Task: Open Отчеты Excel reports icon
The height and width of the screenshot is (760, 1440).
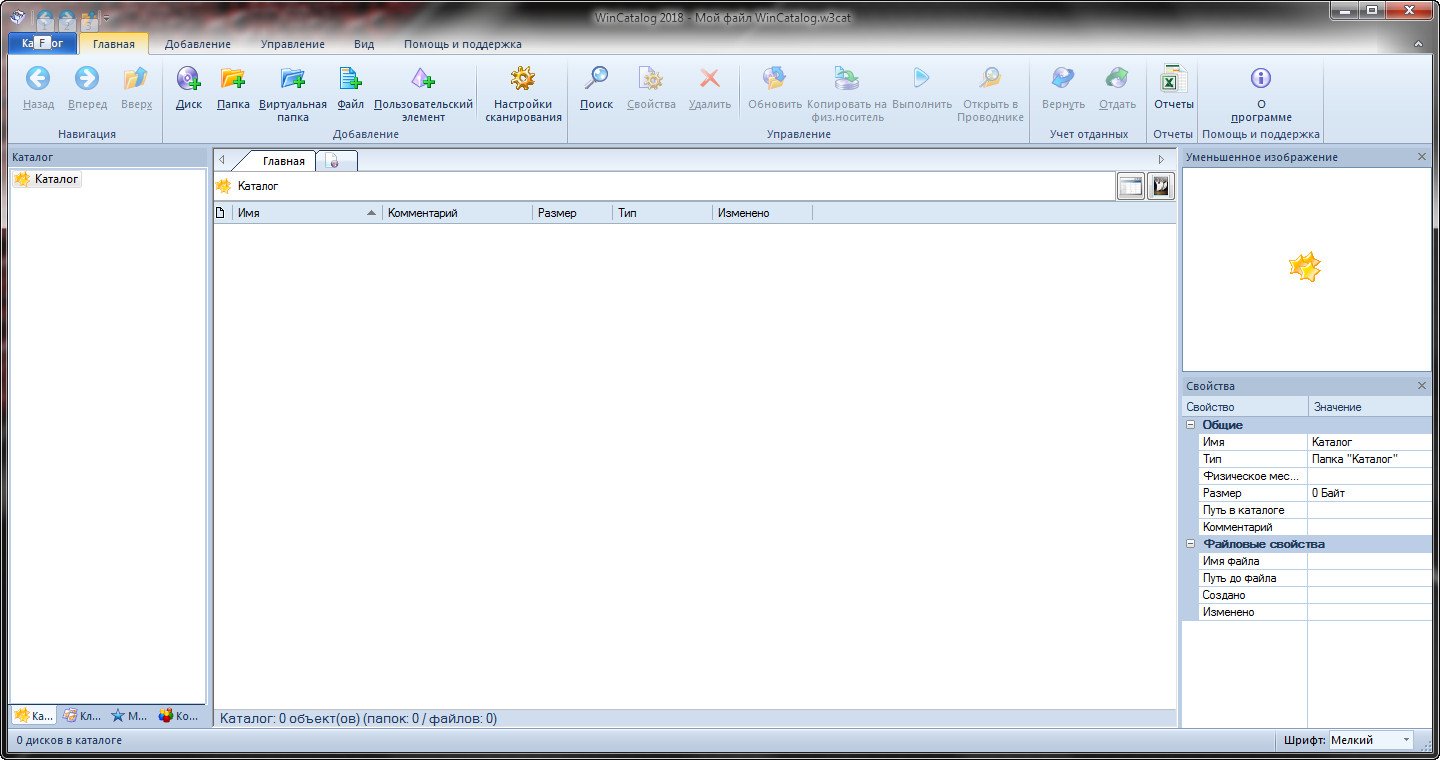Action: tap(1173, 80)
